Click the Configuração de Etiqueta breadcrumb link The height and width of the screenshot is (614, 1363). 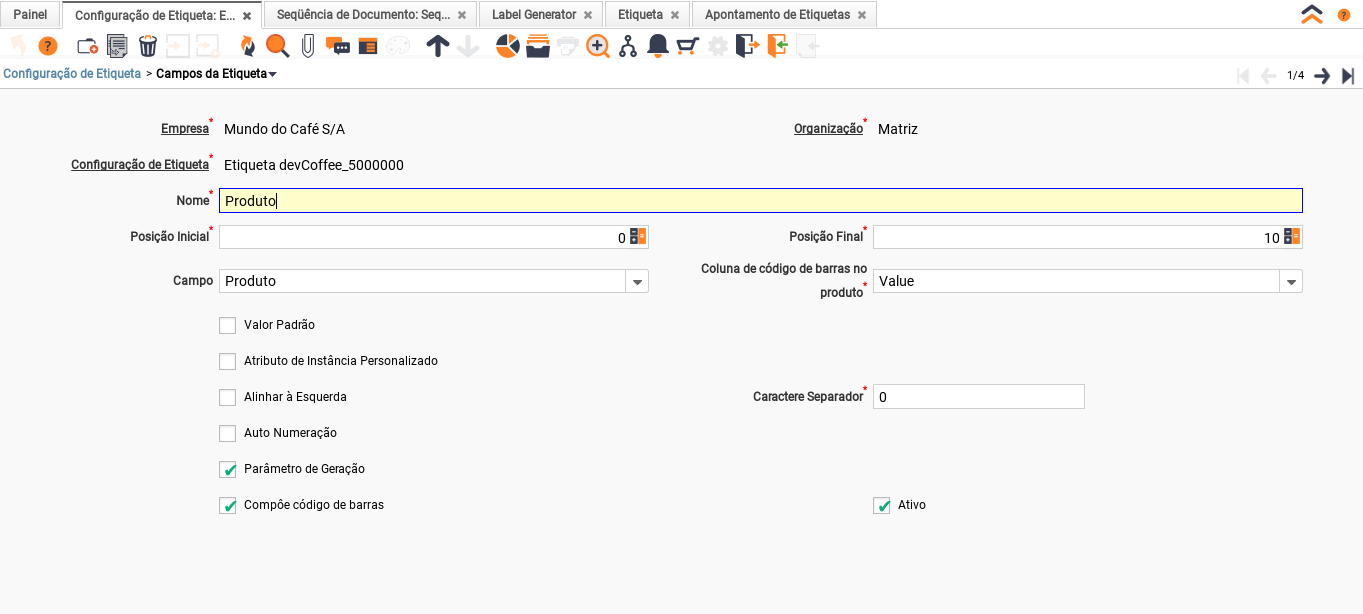72,74
